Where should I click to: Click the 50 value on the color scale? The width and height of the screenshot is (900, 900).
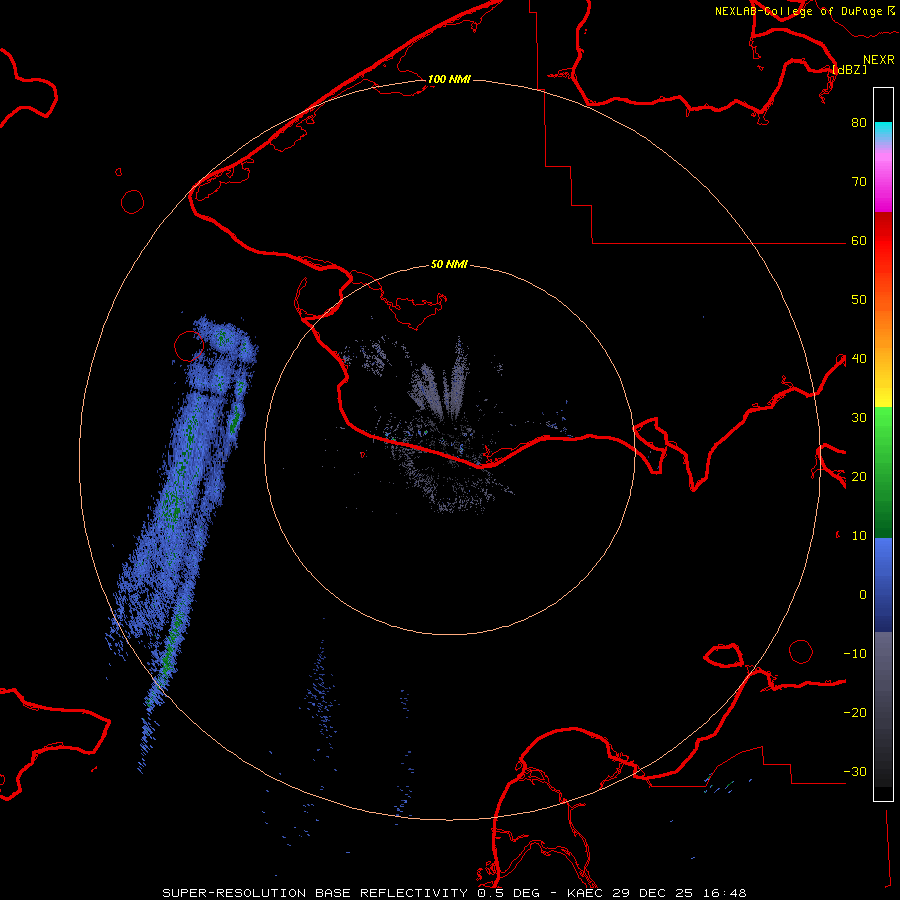click(x=859, y=300)
